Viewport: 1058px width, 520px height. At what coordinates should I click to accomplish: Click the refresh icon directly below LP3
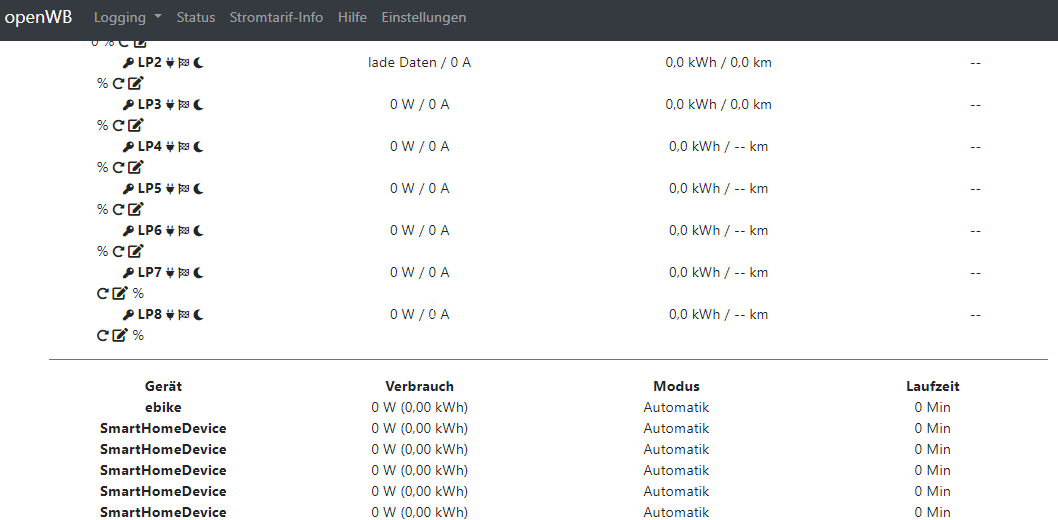coord(118,125)
